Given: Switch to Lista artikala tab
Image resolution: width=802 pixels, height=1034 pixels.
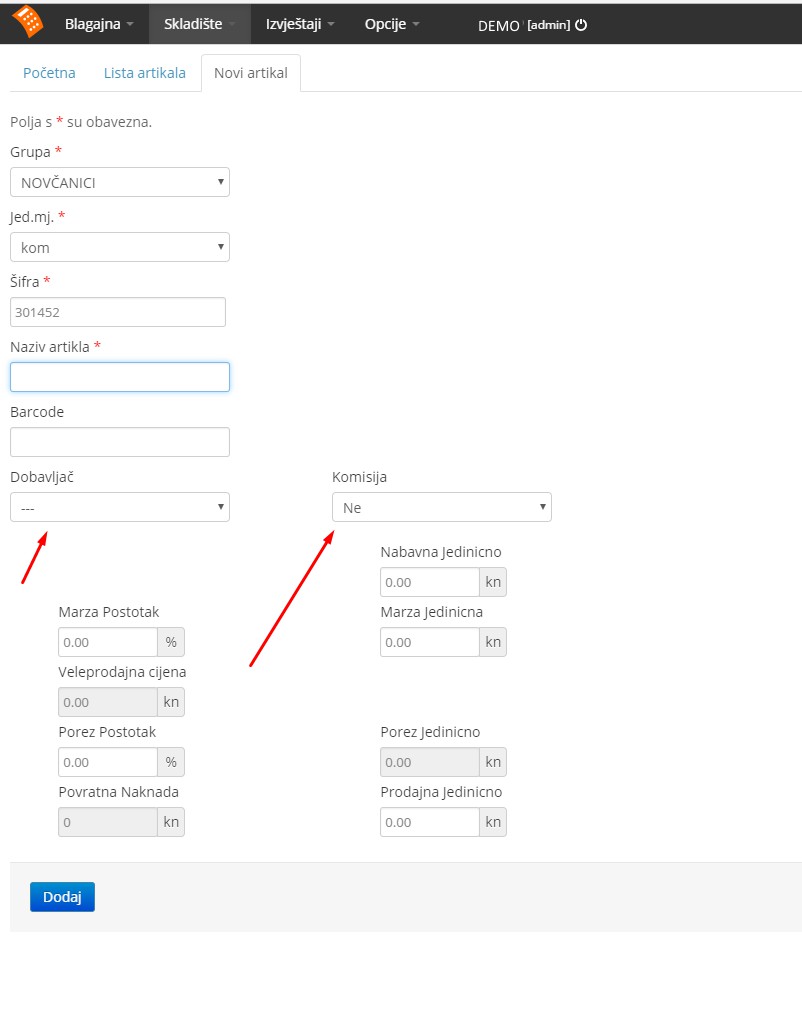Looking at the screenshot, I should (144, 73).
